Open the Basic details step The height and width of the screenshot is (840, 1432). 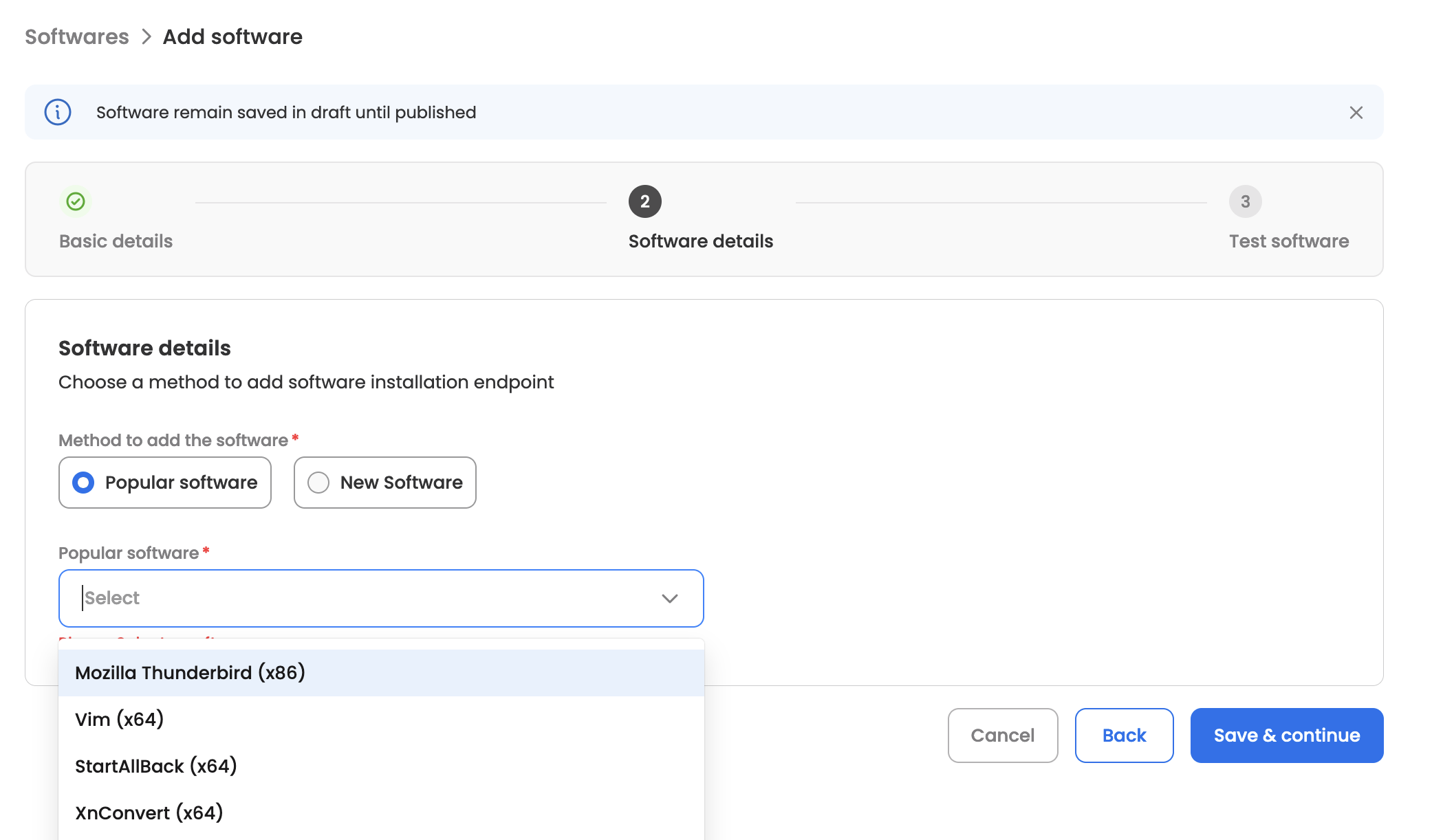[116, 241]
